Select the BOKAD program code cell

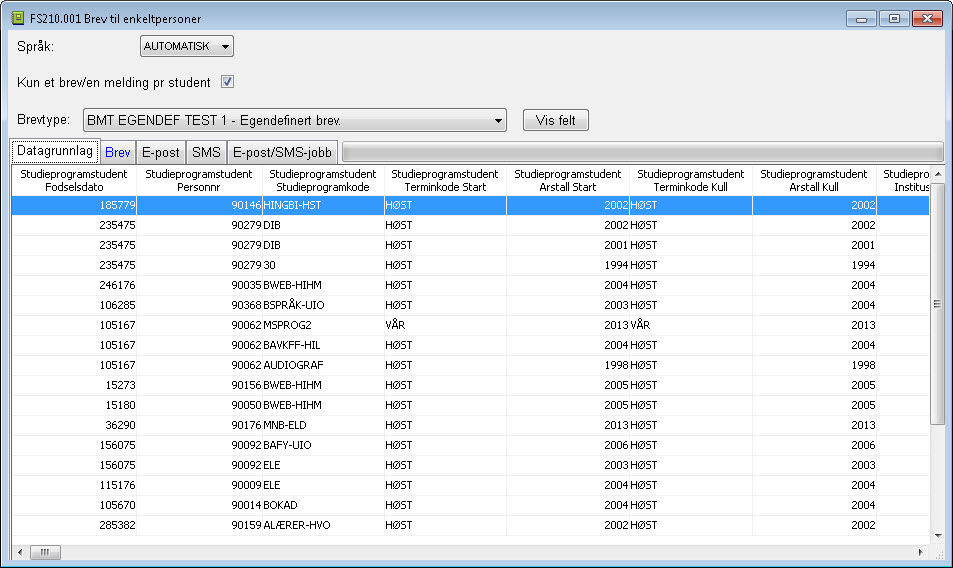323,505
